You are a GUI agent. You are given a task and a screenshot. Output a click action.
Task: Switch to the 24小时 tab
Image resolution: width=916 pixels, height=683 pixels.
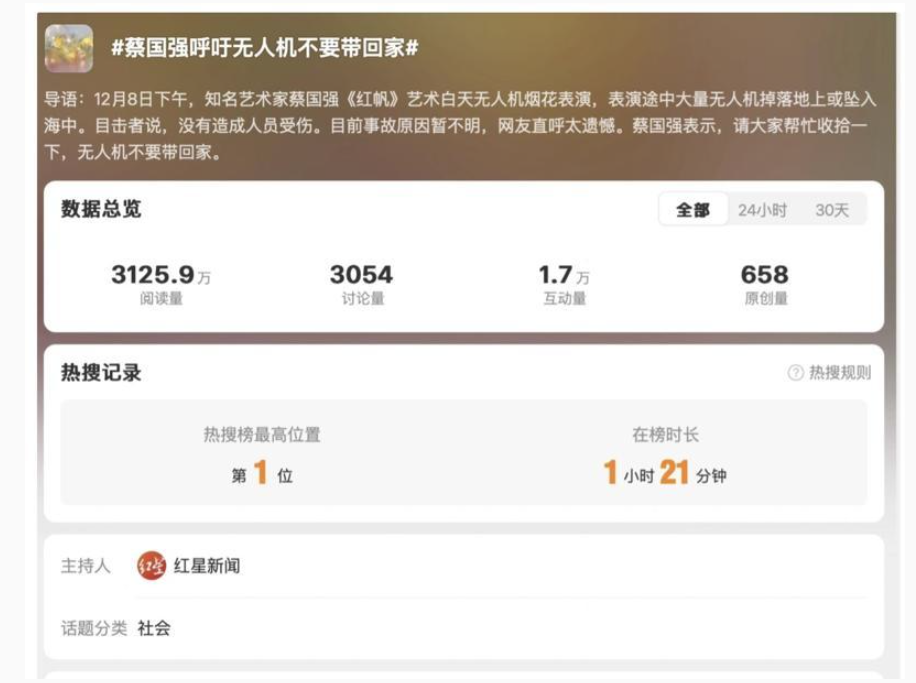click(x=762, y=210)
